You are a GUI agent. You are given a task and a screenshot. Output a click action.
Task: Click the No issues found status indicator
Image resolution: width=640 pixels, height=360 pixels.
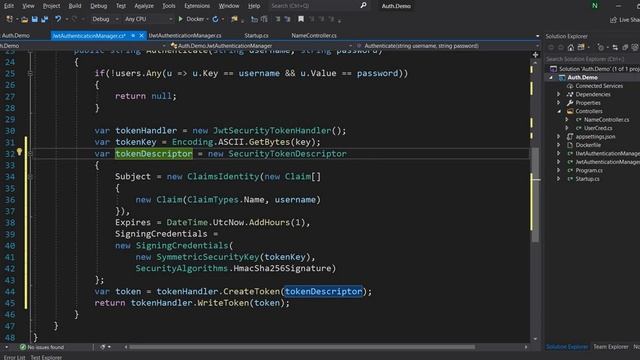coord(42,347)
